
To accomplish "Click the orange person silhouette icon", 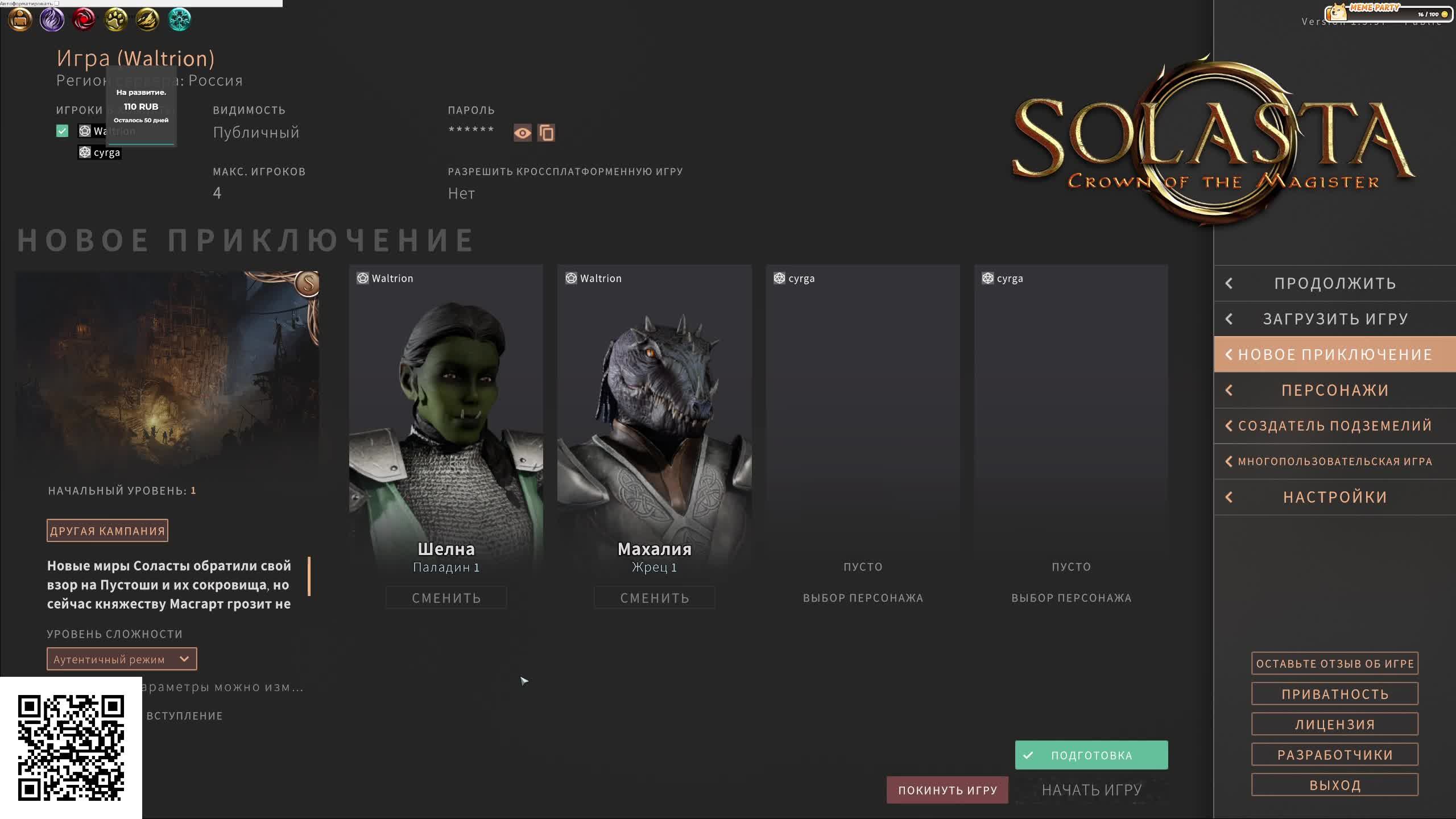I will (x=20, y=20).
